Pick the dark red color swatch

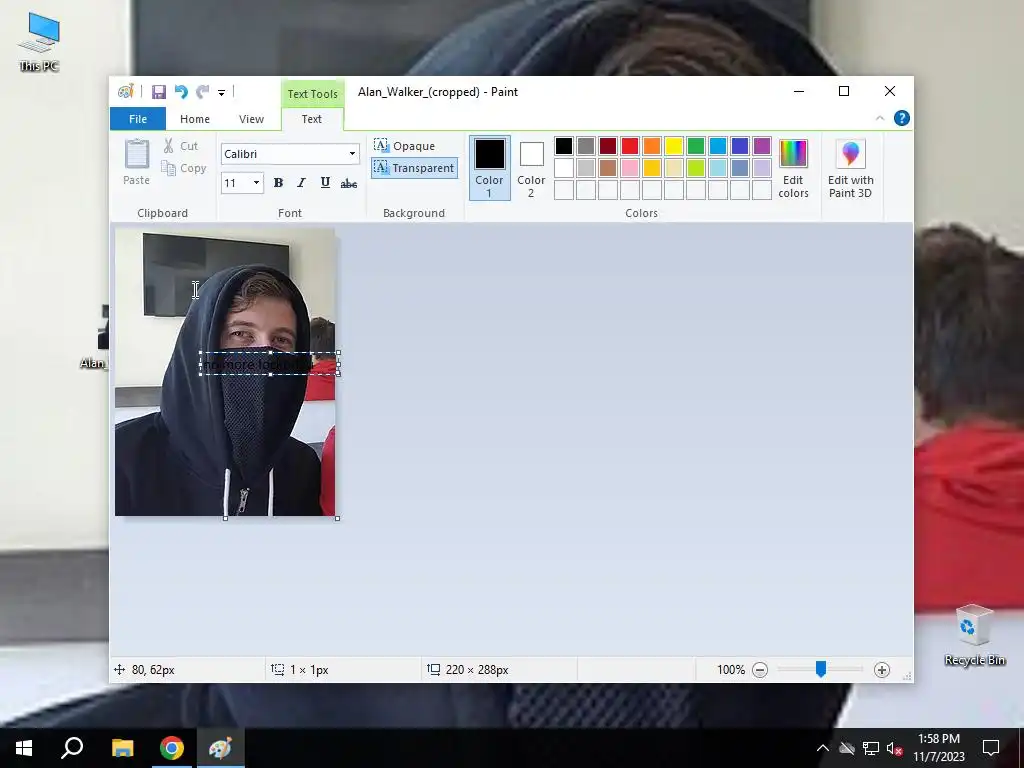pos(608,146)
